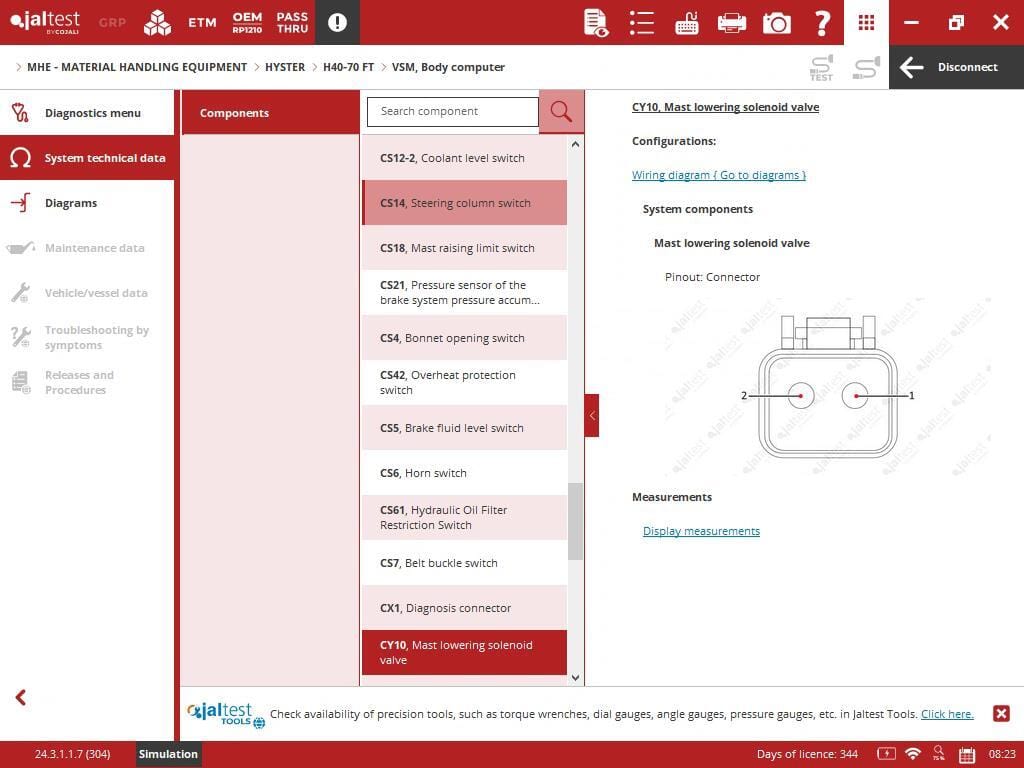
Task: Click the exclamation alert icon
Action: tap(337, 22)
